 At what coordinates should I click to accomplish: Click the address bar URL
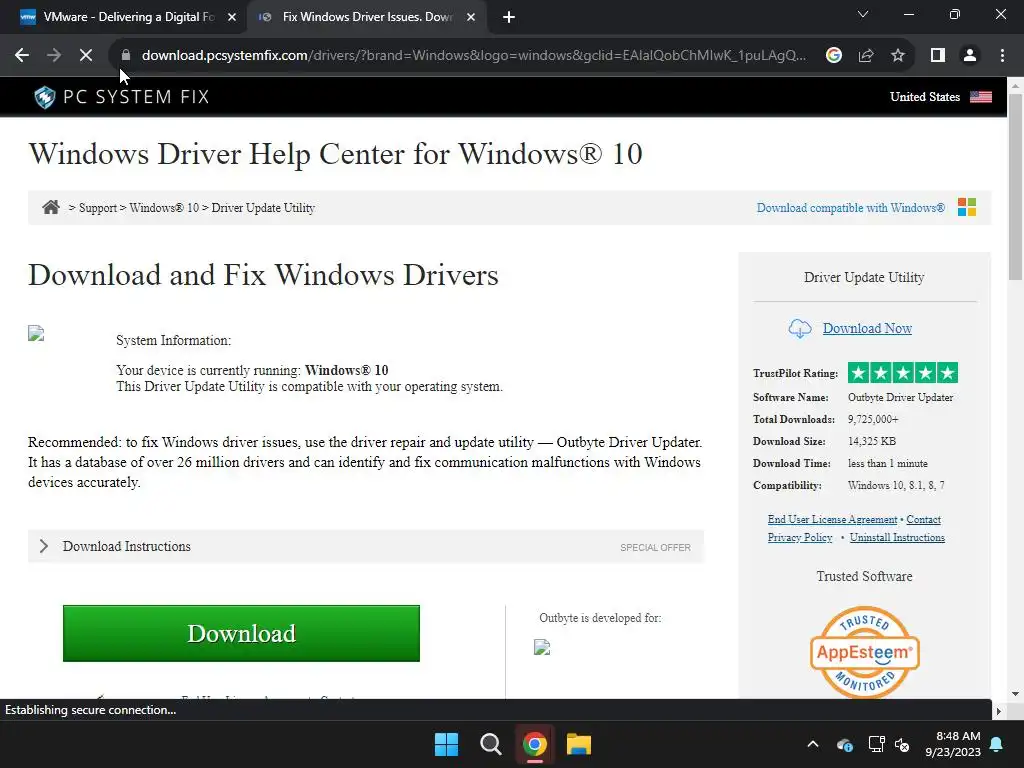473,56
